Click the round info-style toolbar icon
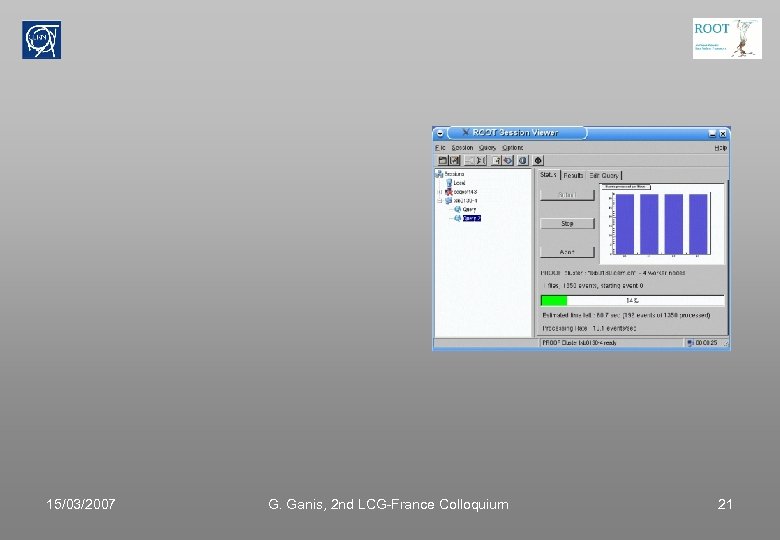The image size is (780, 540). coord(523,161)
